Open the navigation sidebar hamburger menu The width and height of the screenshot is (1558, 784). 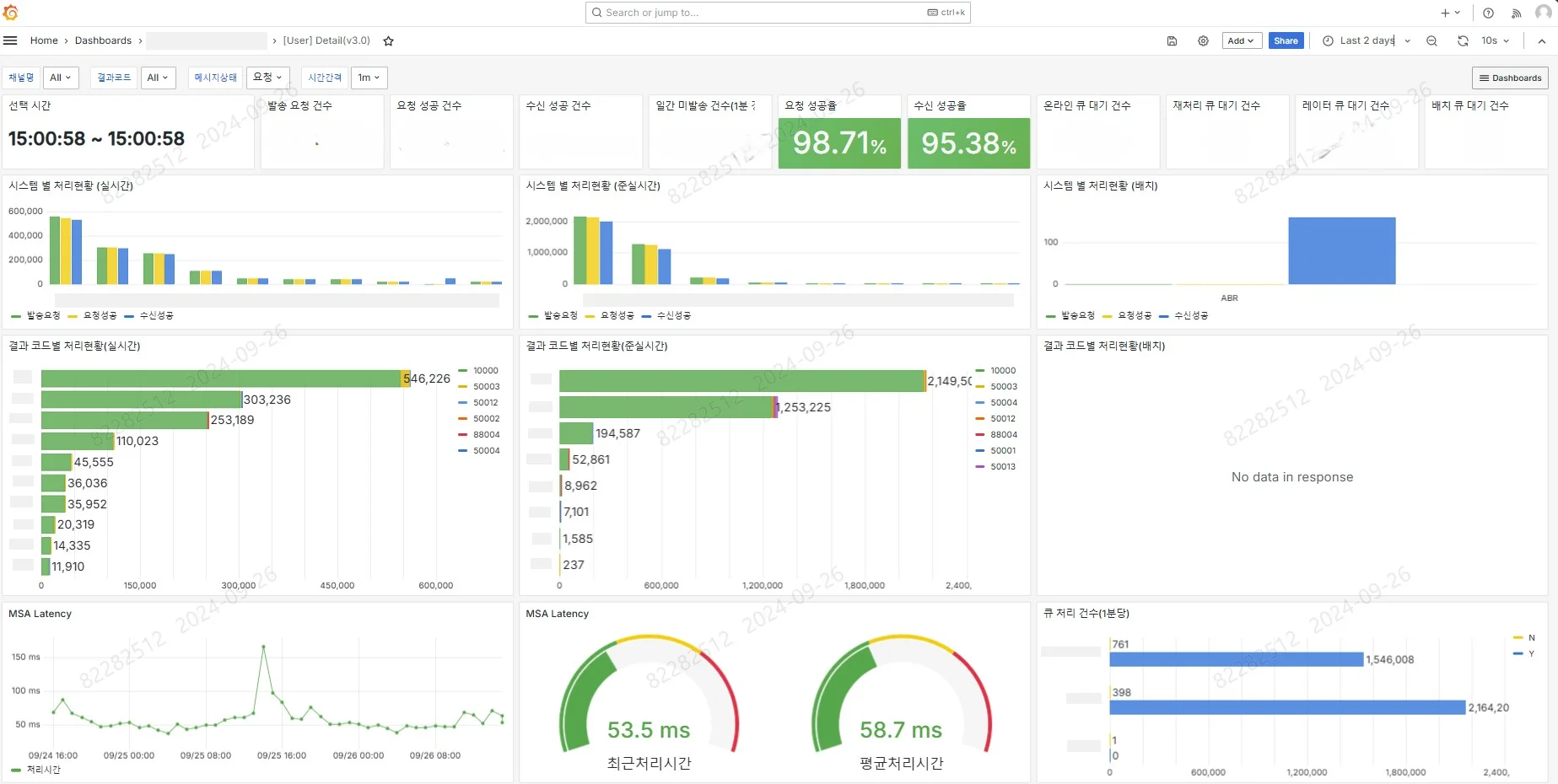[10, 40]
